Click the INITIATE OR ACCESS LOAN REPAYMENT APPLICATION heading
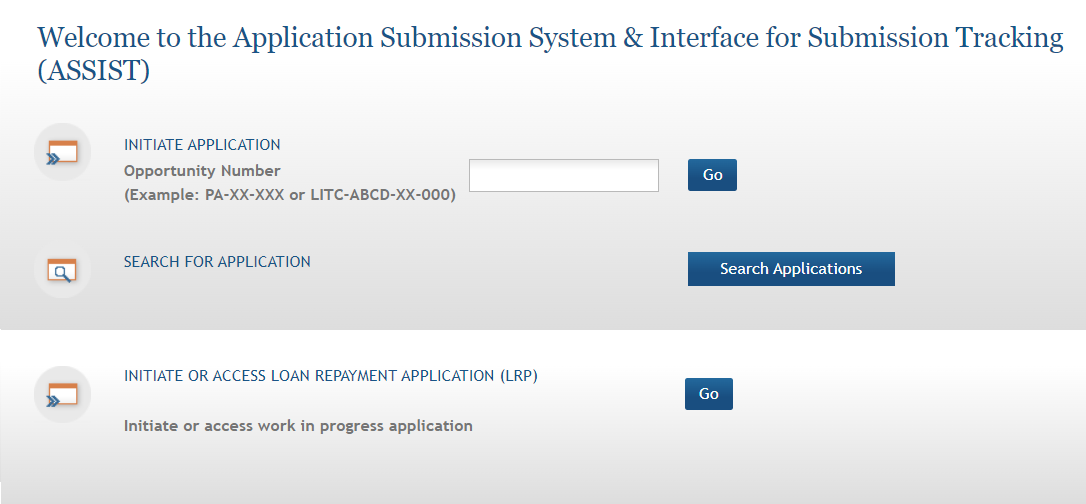Image resolution: width=1086 pixels, height=504 pixels. pyautogui.click(x=330, y=376)
